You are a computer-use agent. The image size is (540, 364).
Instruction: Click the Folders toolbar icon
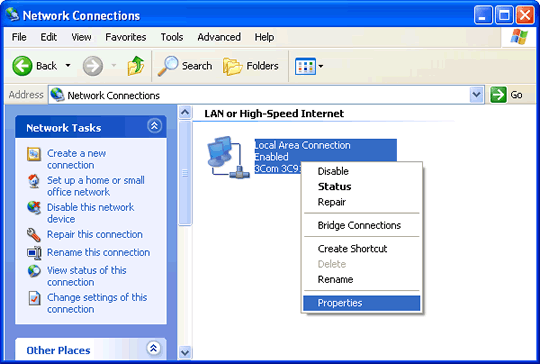coord(232,66)
